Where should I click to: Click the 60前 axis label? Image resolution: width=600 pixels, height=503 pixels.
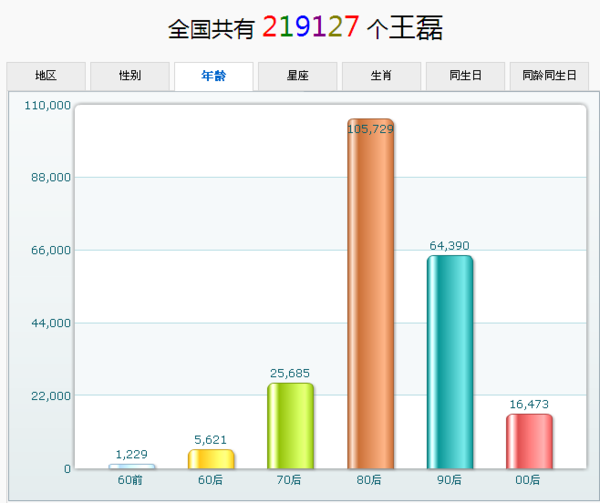tap(130, 480)
